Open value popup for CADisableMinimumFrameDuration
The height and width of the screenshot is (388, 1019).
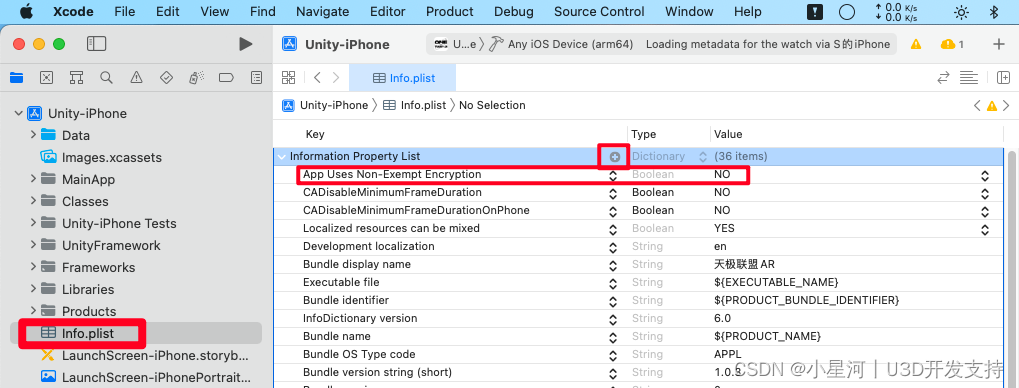[985, 193]
